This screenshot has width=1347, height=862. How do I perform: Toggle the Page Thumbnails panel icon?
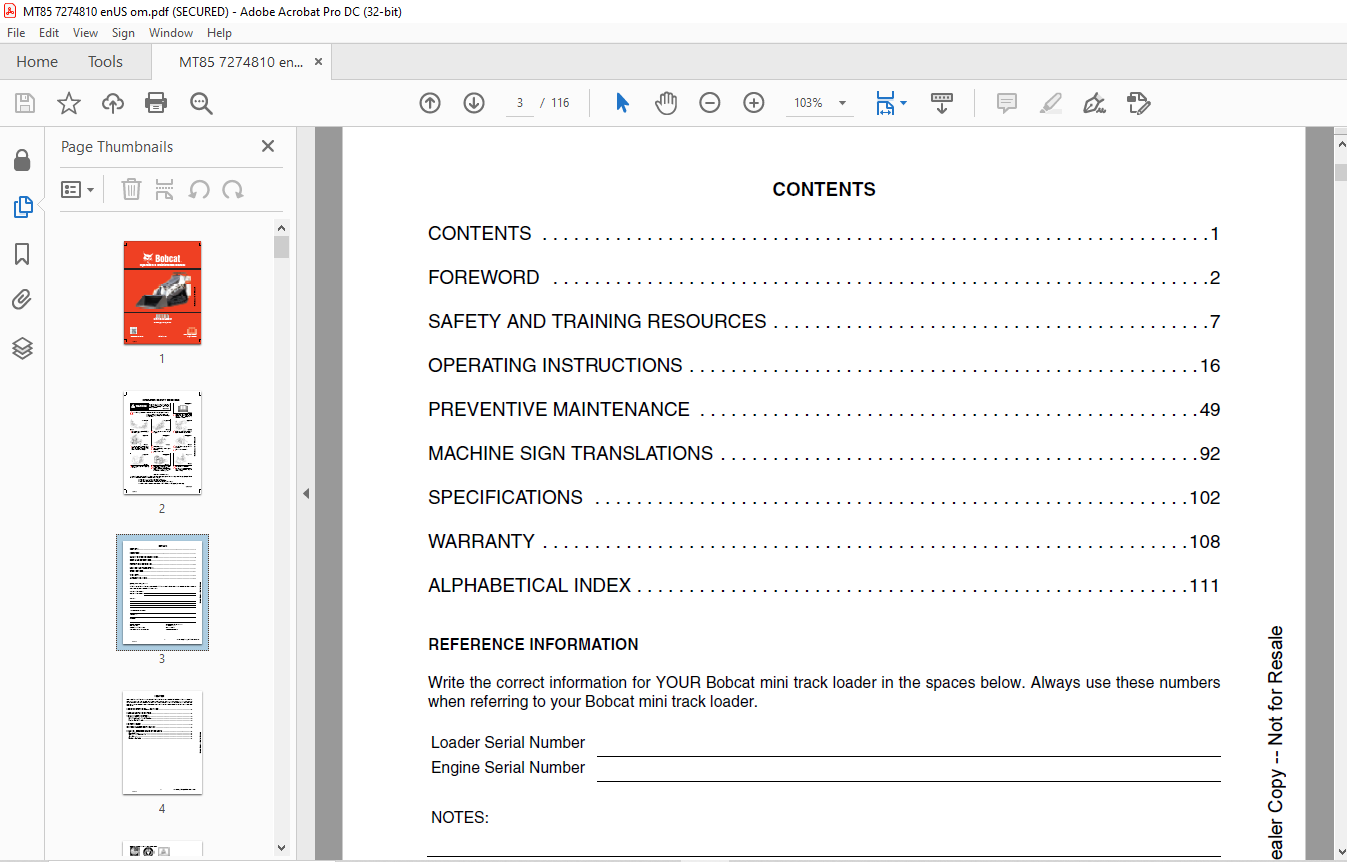(22, 207)
